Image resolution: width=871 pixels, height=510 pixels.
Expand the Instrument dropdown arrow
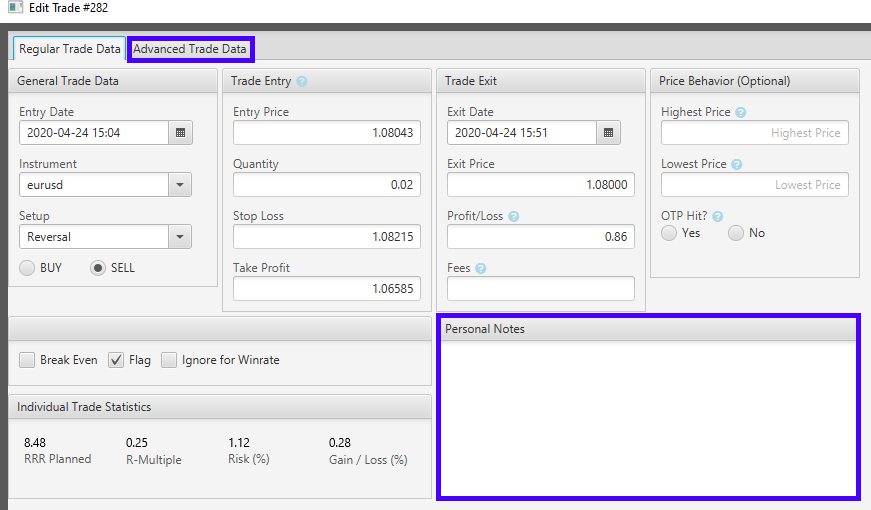[x=180, y=185]
